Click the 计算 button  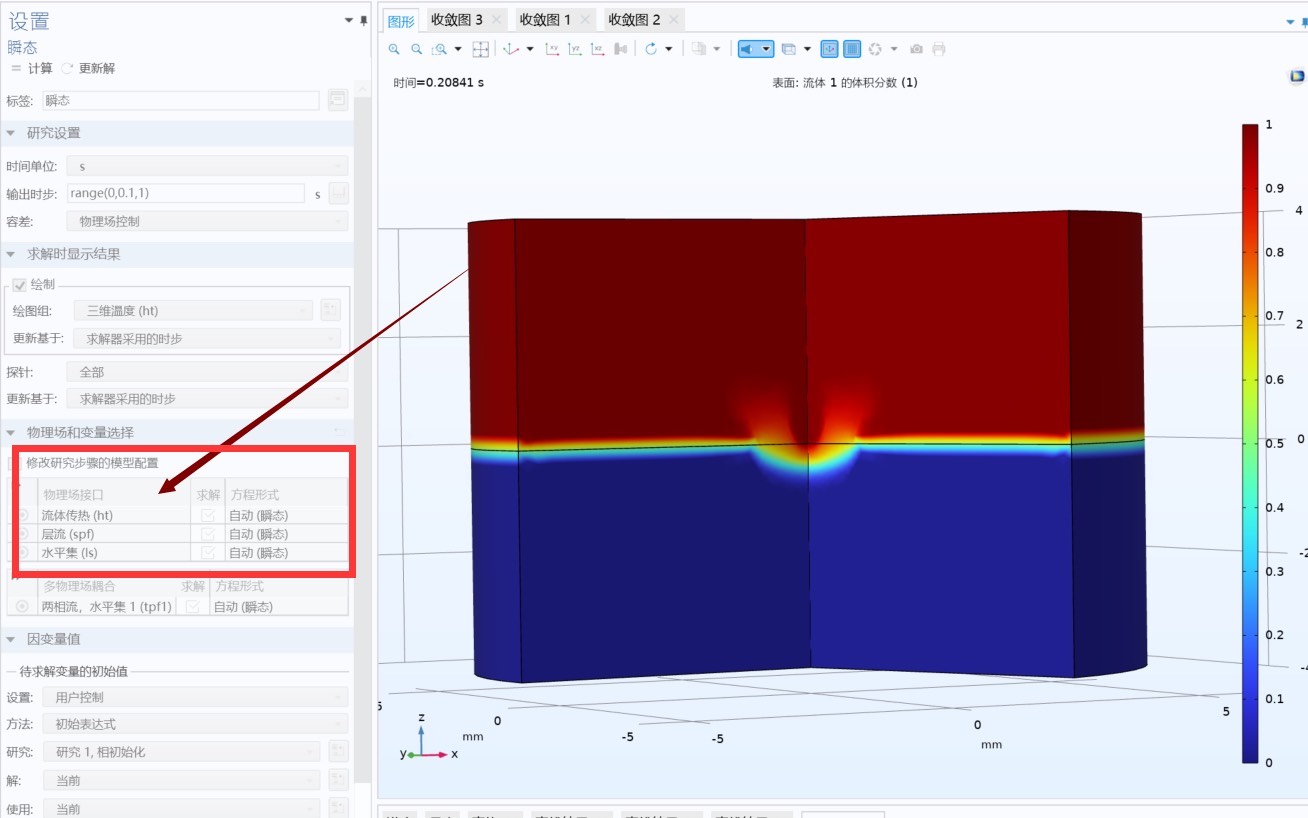coord(31,68)
